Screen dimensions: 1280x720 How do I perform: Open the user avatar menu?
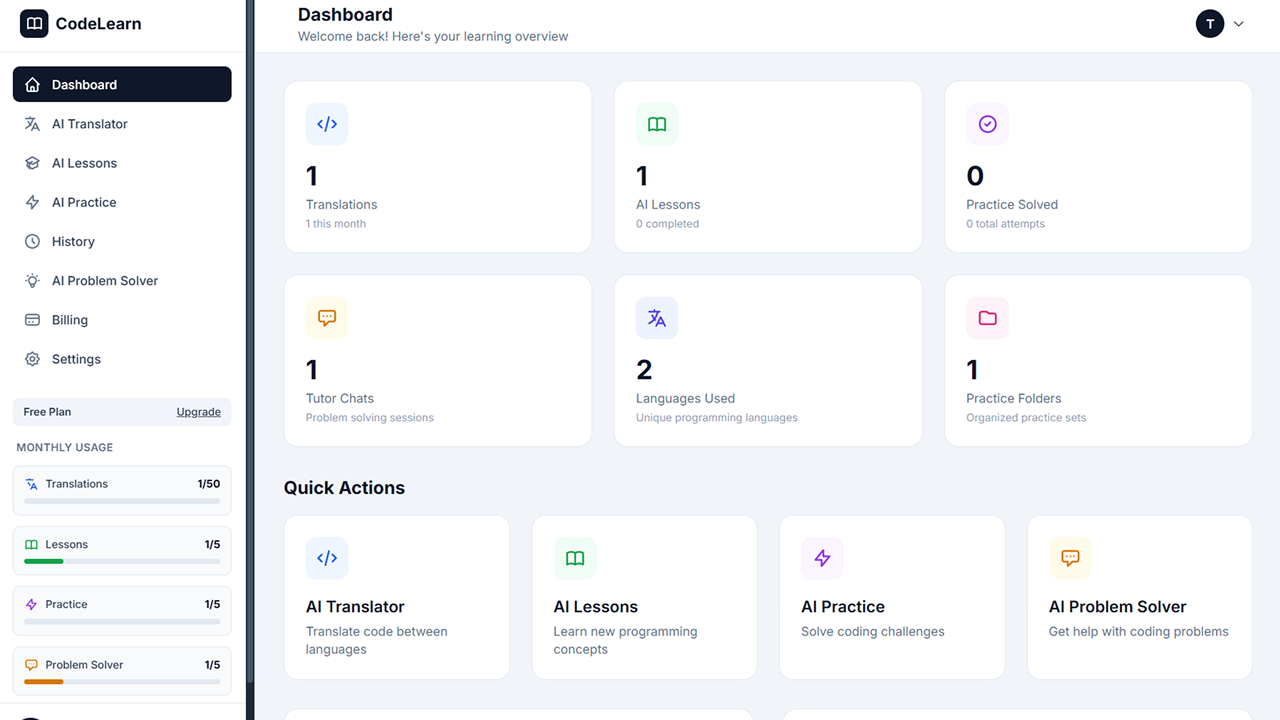point(1210,24)
